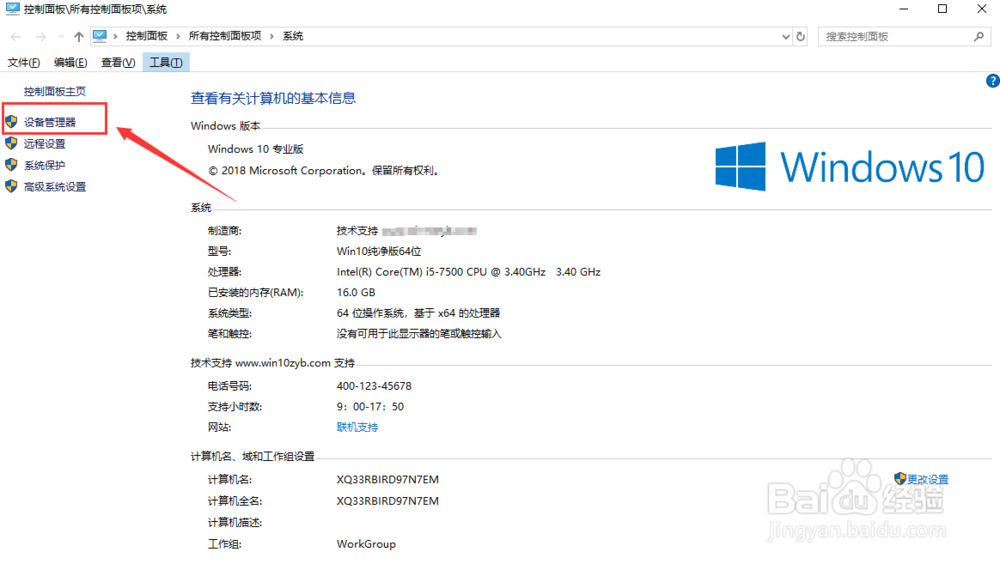Click the shield icon beside 高级系统设置
Viewport: 1000px width, 564px height.
pyautogui.click(x=11, y=186)
